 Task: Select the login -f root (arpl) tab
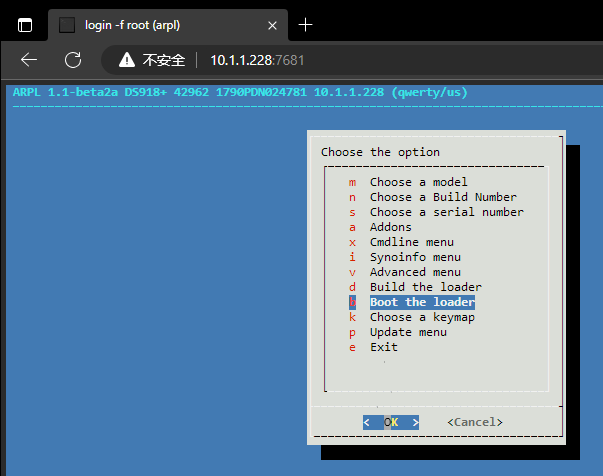[168, 25]
